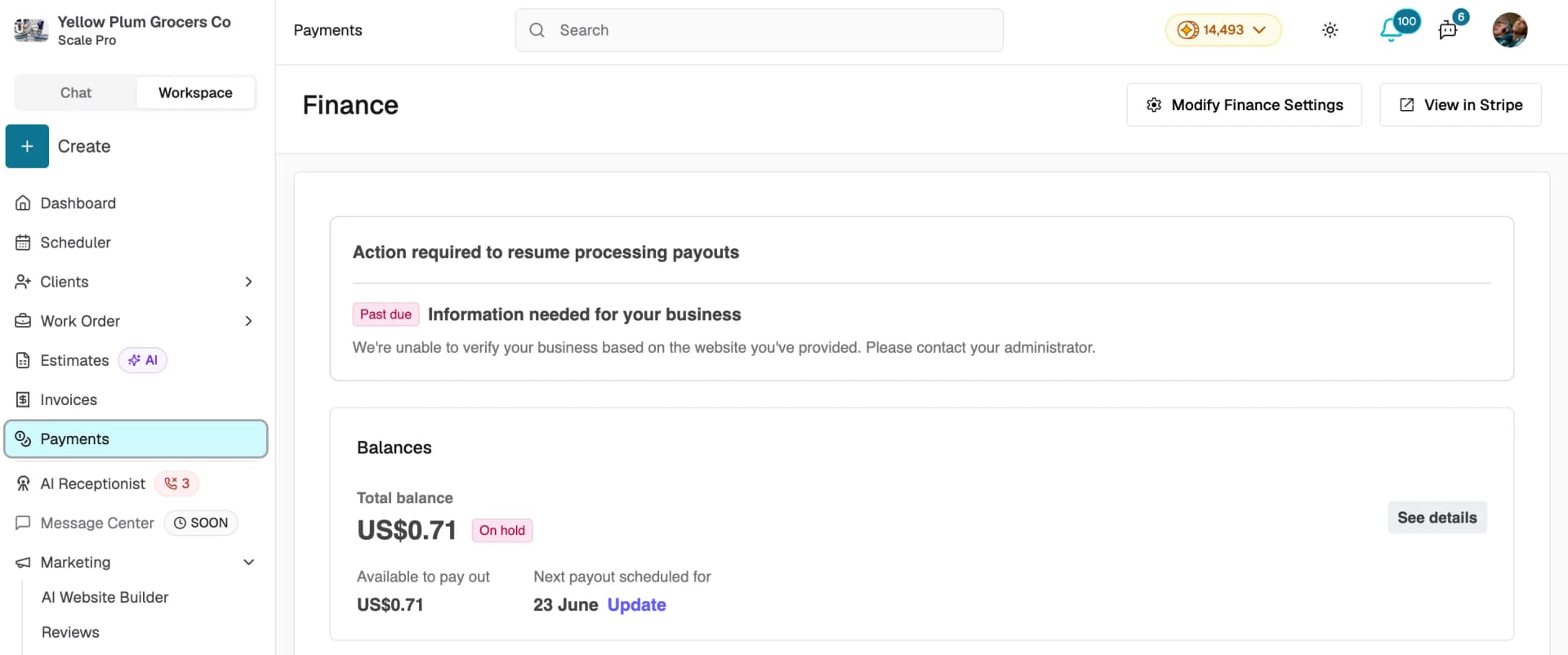Collapse the Marketing section chevron
Viewport: 1568px width, 655px height.
click(x=249, y=562)
